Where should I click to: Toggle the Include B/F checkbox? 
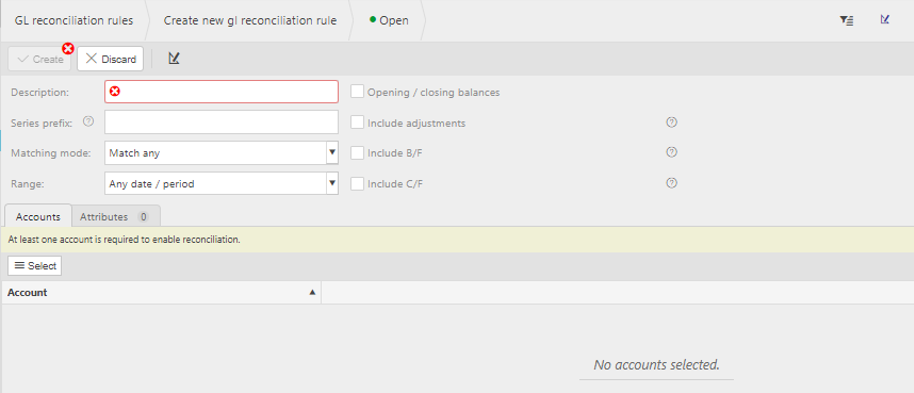click(x=357, y=153)
